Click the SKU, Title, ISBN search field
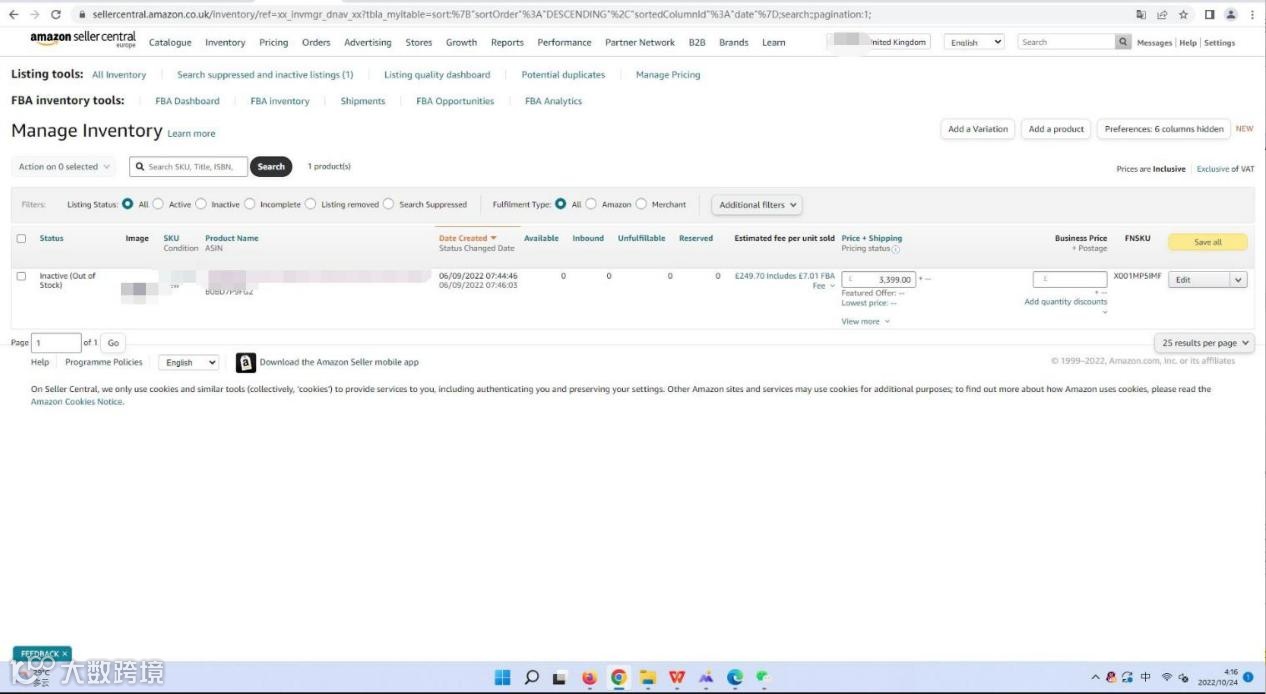Image resolution: width=1266 pixels, height=694 pixels. pos(188,167)
